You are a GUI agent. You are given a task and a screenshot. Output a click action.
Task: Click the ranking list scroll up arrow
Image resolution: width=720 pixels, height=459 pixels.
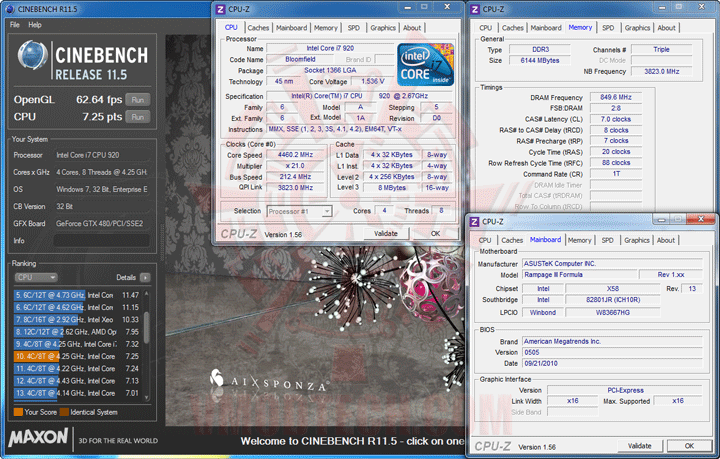147,293
